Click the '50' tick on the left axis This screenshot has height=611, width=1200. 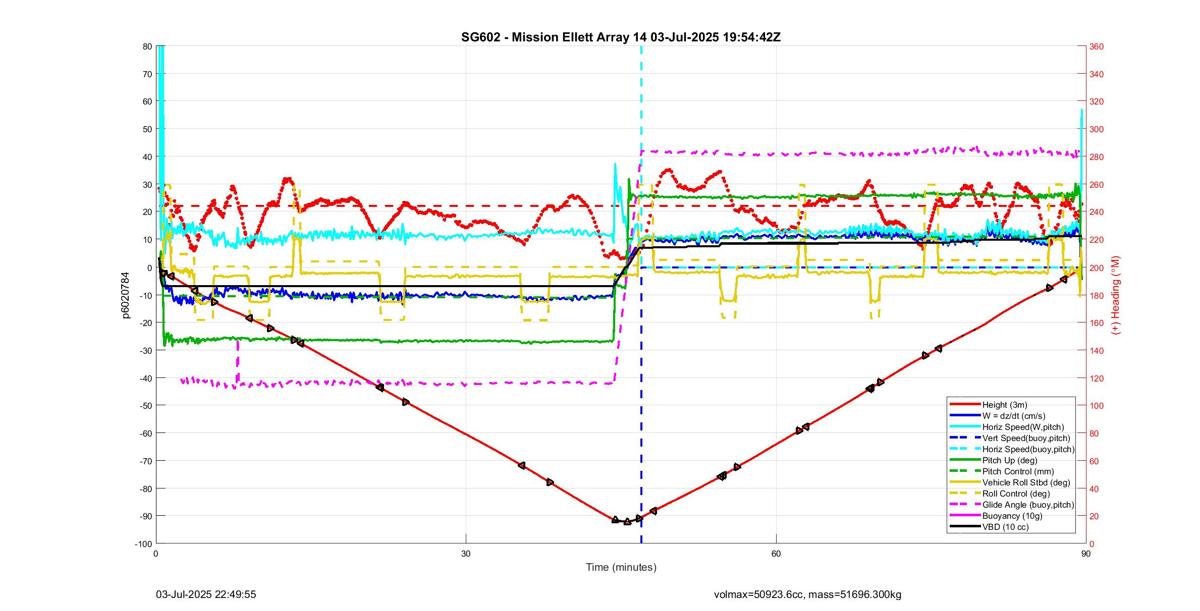pyautogui.click(x=146, y=129)
